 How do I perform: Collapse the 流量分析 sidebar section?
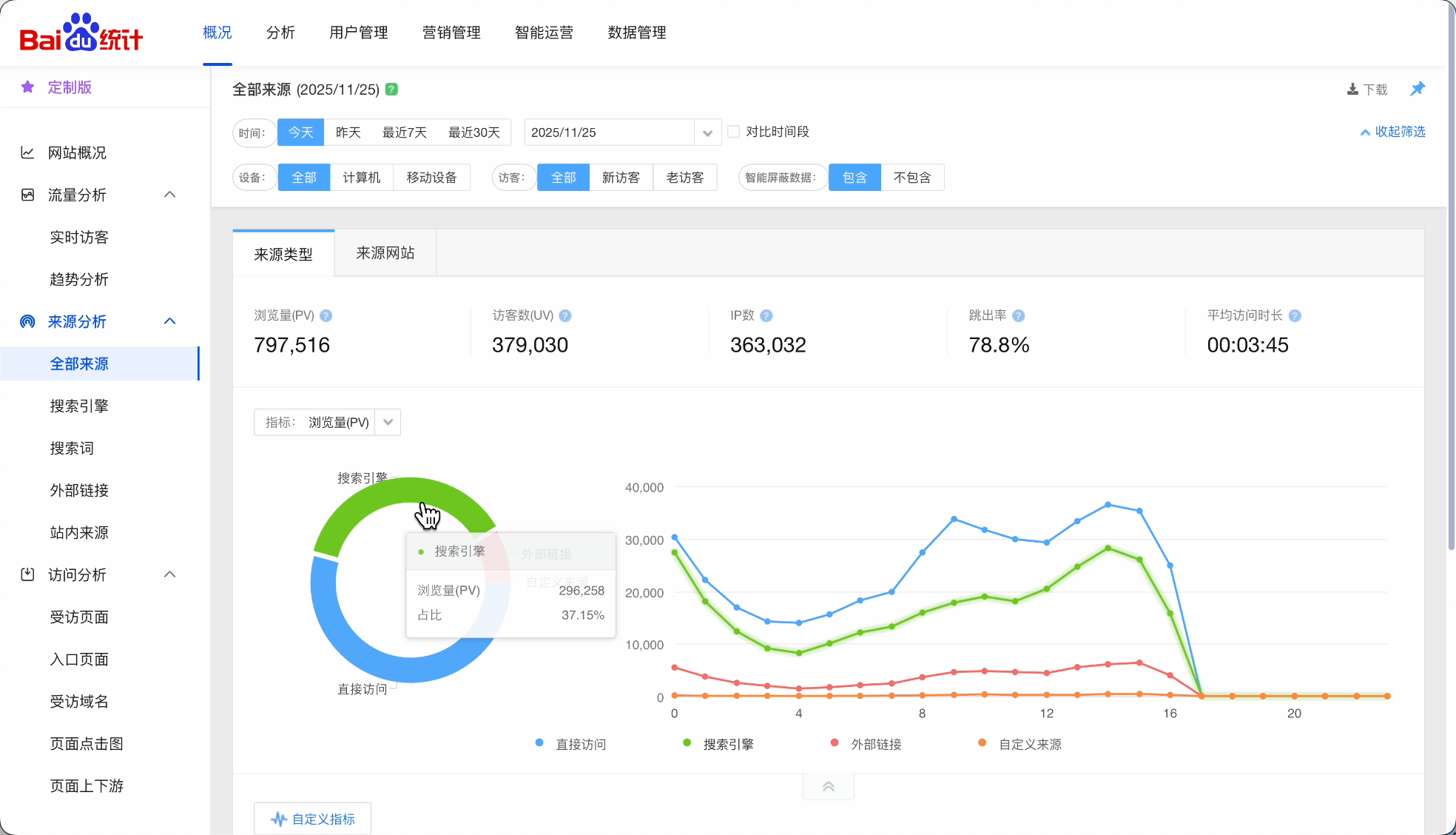tap(169, 195)
